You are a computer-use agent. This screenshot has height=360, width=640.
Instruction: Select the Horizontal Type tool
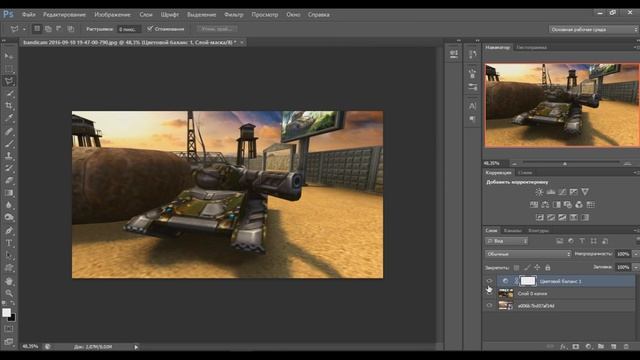pyautogui.click(x=9, y=243)
